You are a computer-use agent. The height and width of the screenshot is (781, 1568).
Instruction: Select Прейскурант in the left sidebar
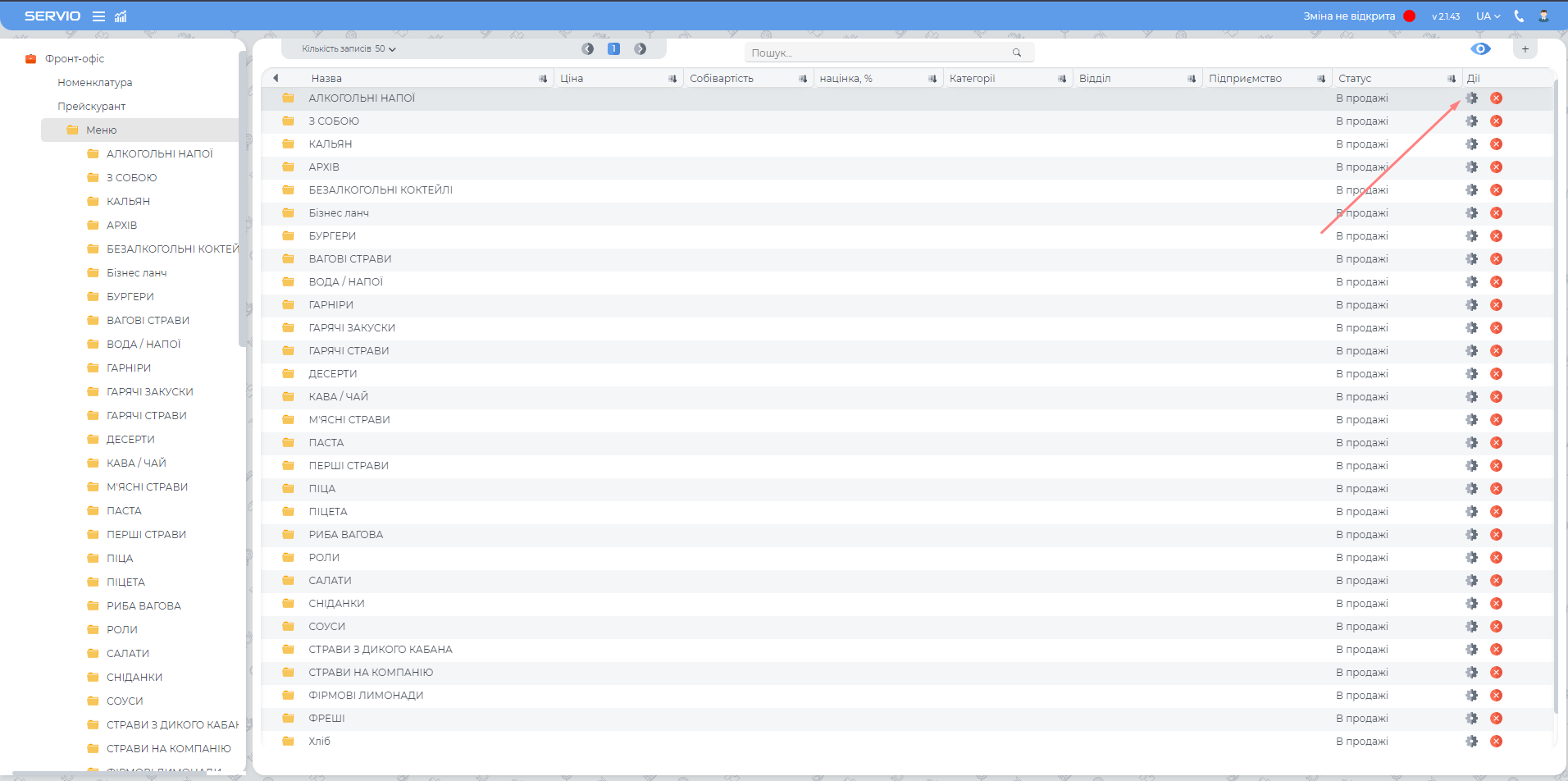click(x=92, y=107)
